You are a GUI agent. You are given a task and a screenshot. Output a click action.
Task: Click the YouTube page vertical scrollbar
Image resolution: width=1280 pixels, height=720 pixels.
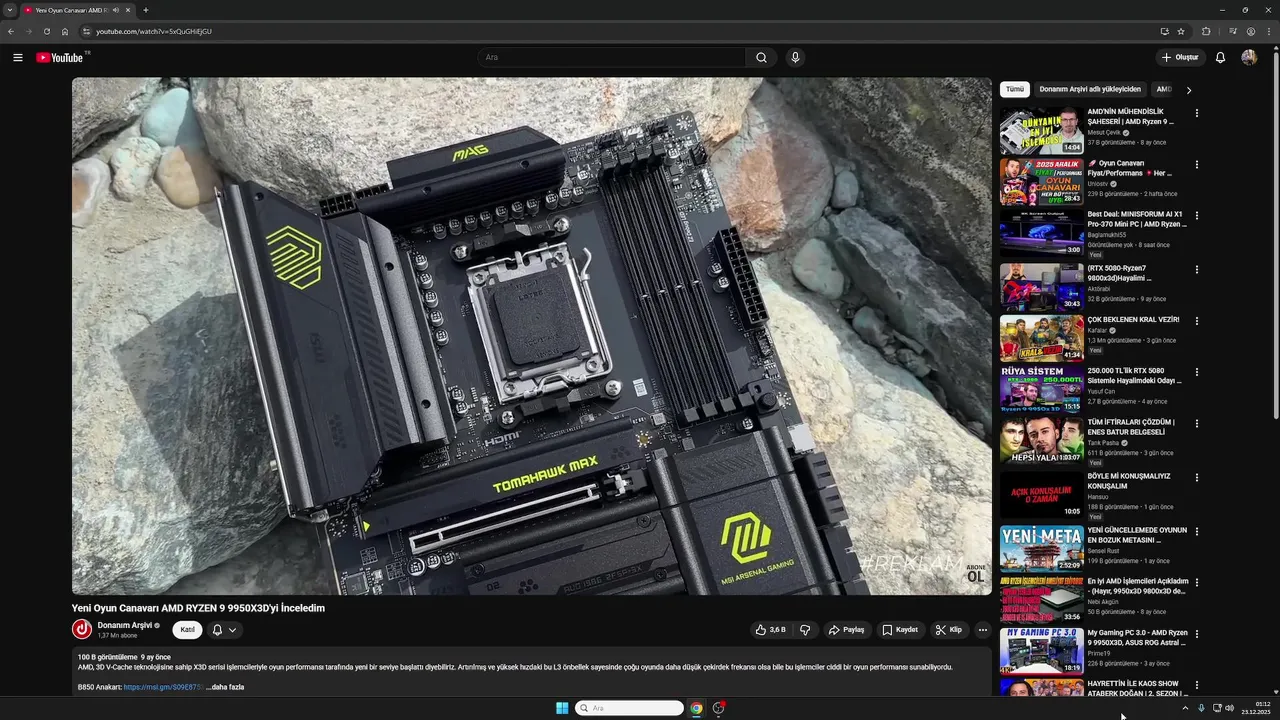pos(1276,235)
